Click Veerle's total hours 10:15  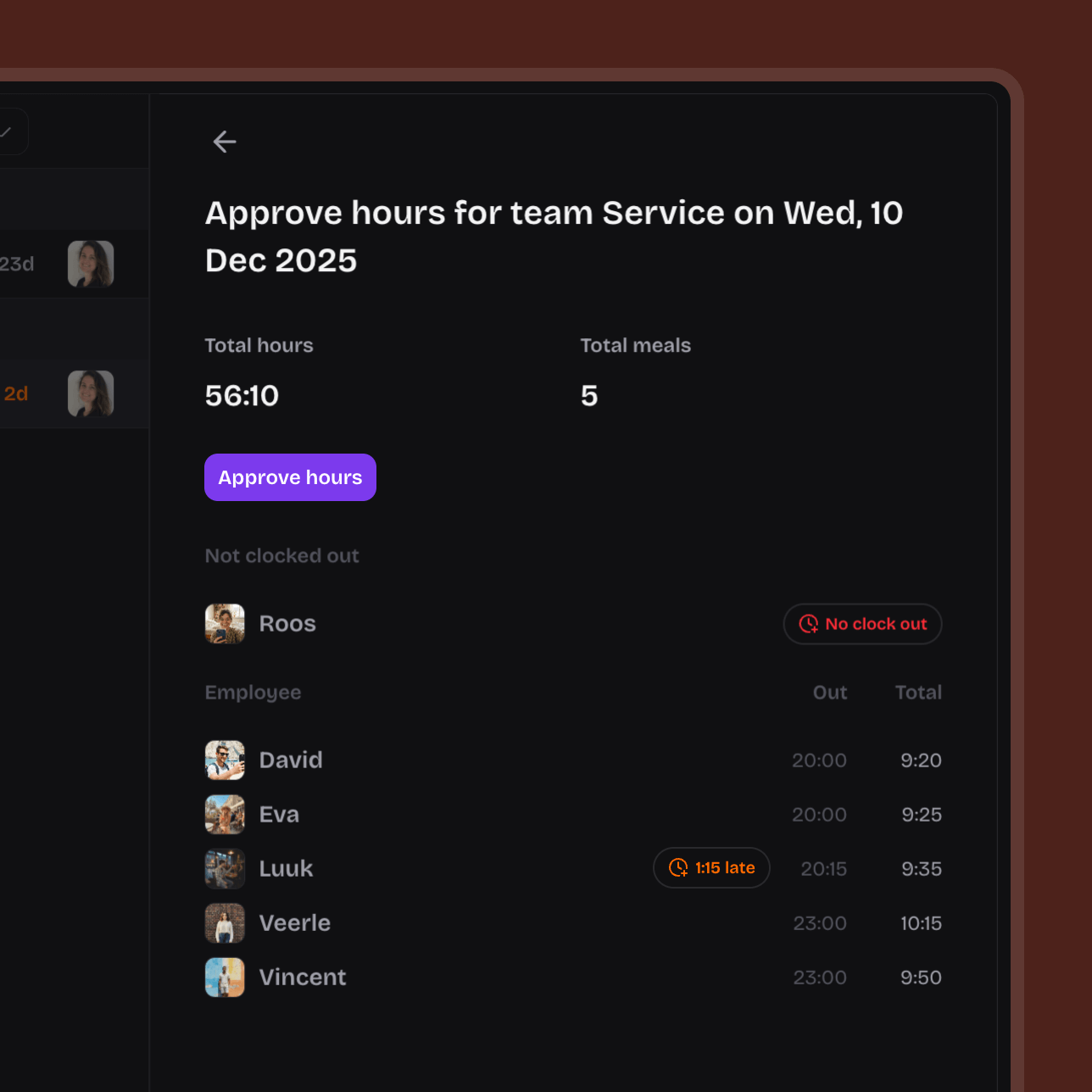point(921,923)
